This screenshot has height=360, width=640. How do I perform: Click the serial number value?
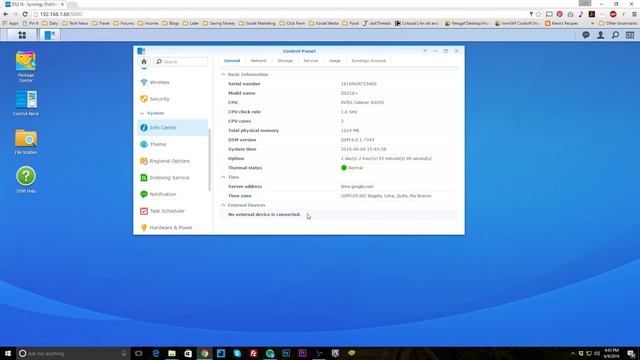pyautogui.click(x=359, y=84)
